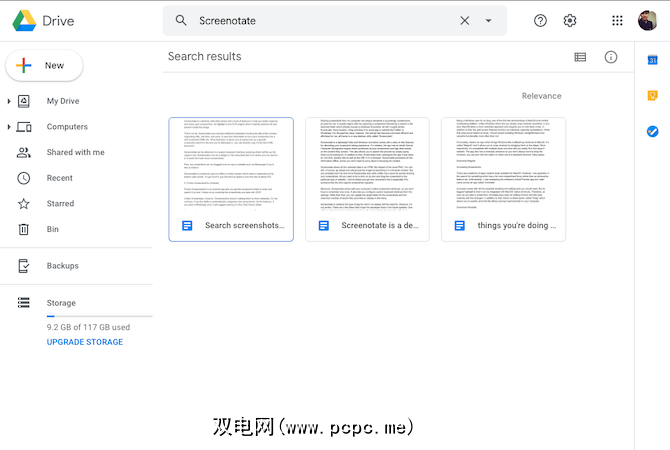Click the Computers devices icon
This screenshot has width=670, height=450.
coord(24,127)
